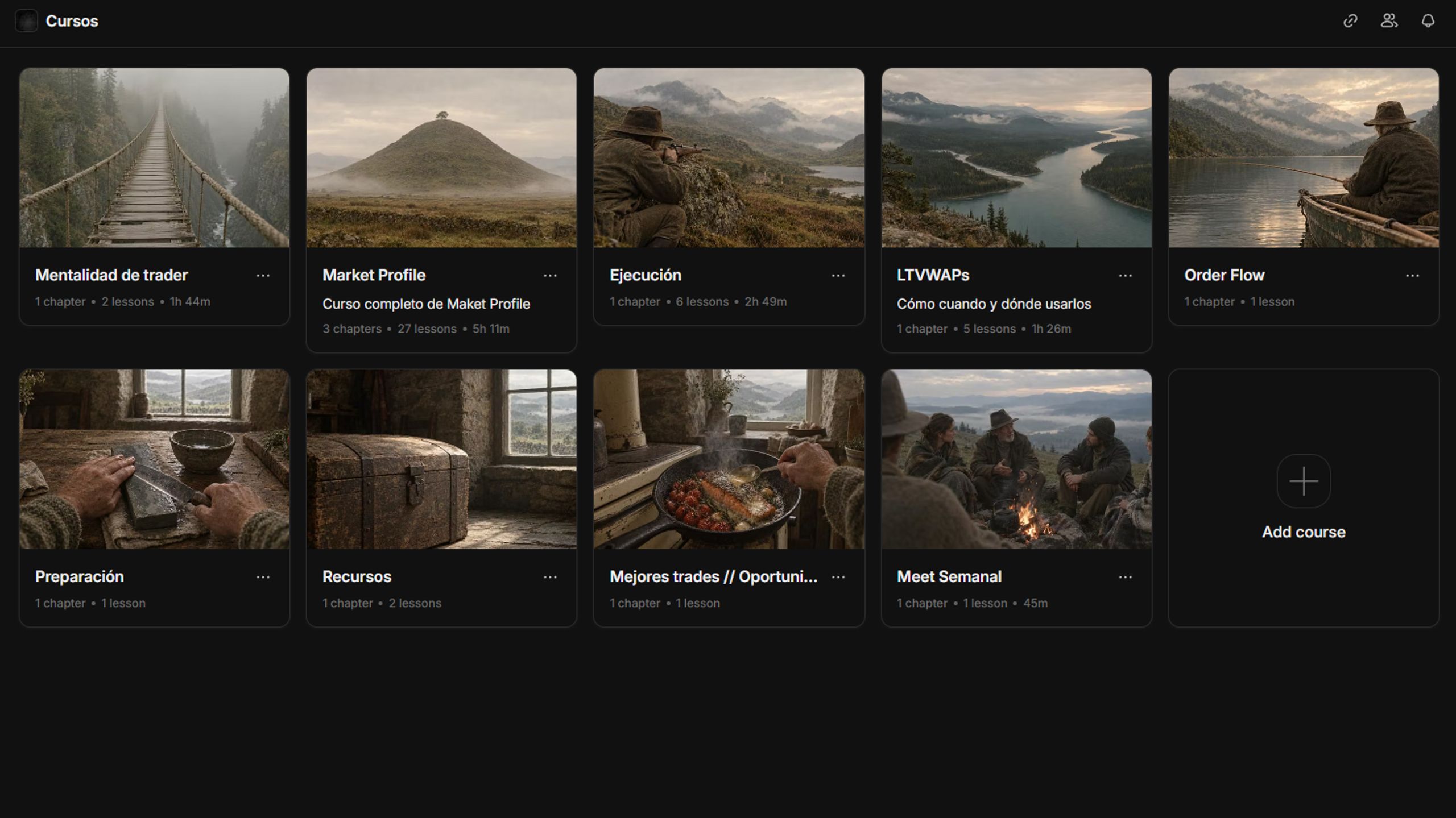Open the ellipsis menu on Recursos card

click(x=550, y=577)
